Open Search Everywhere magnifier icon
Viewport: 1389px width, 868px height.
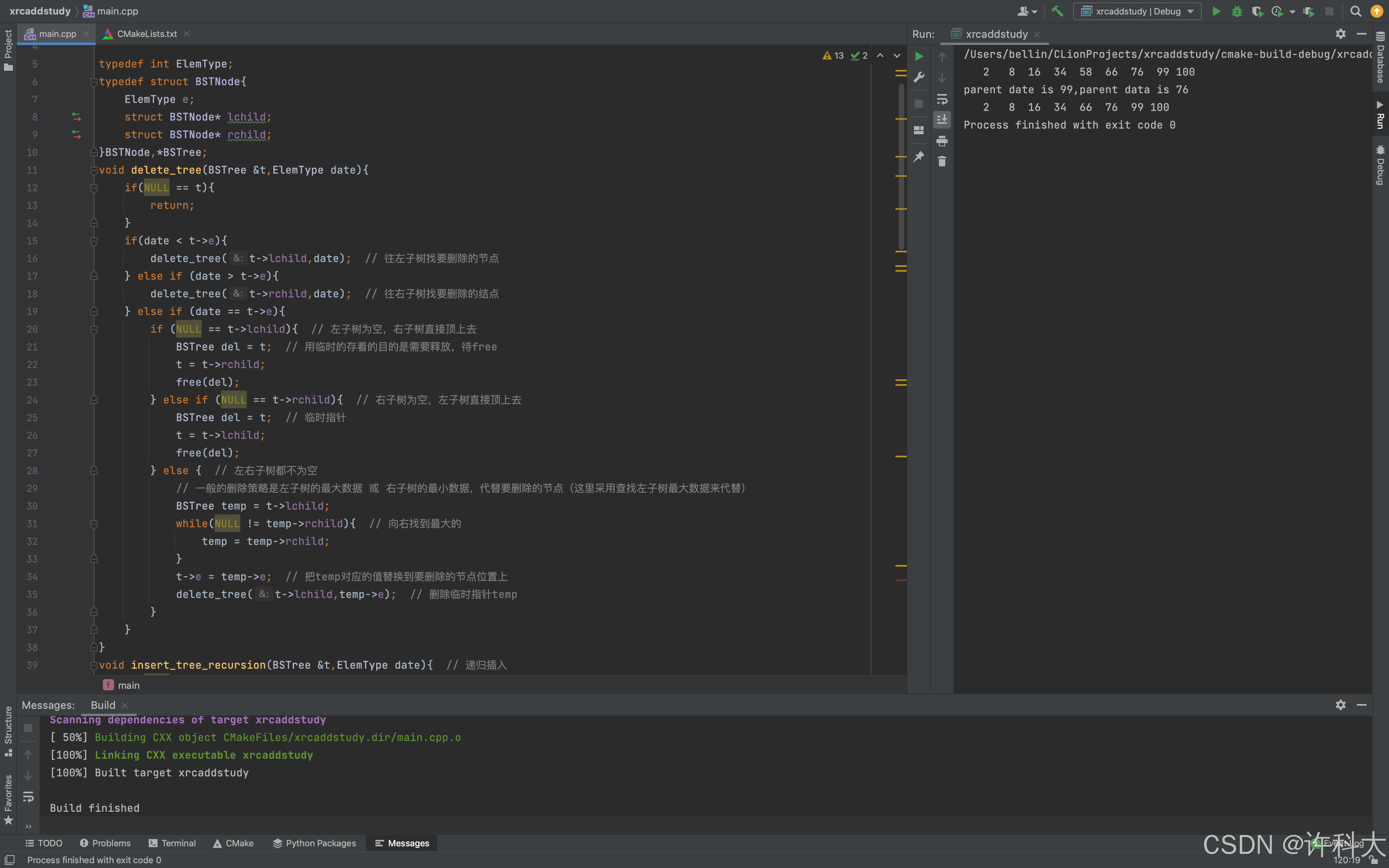click(x=1356, y=11)
